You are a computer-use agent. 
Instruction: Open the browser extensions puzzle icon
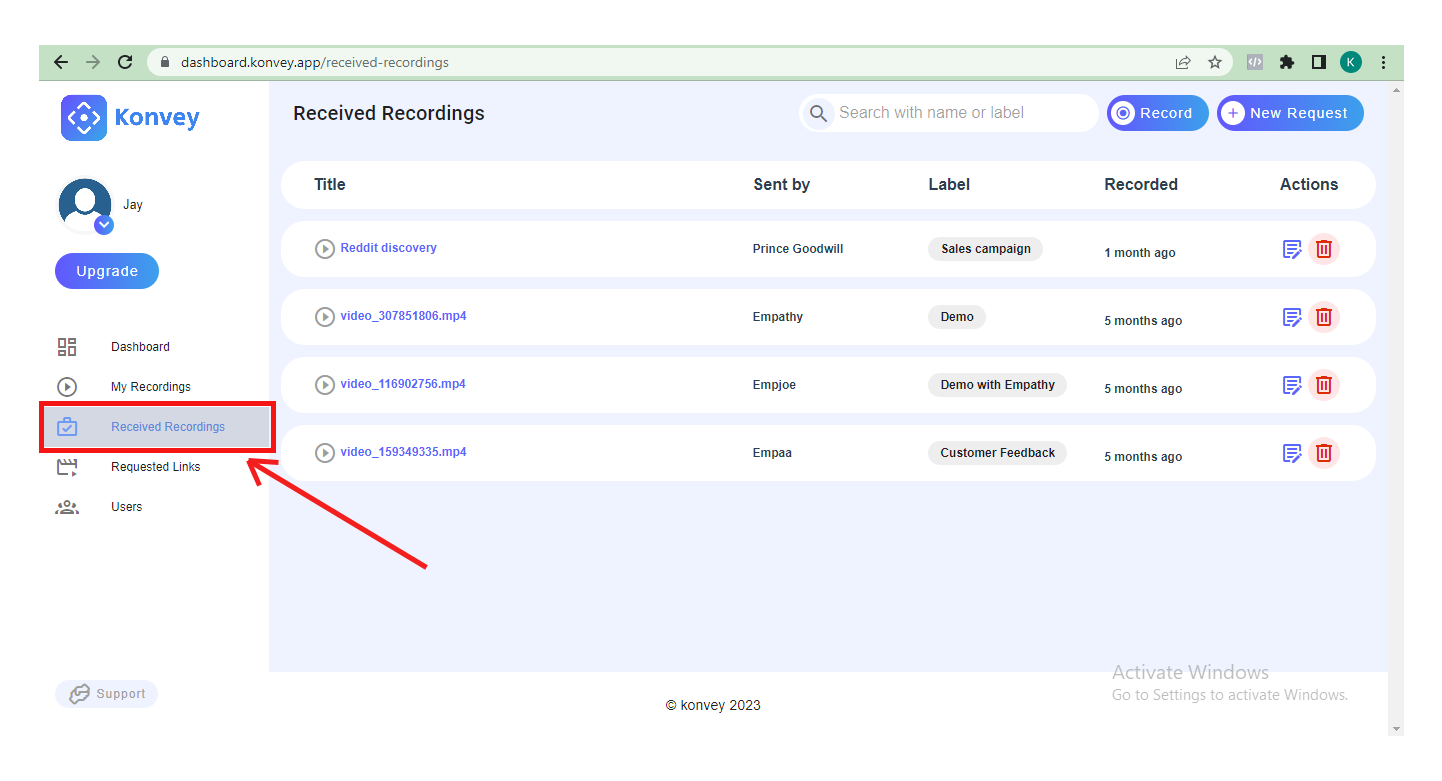coord(1287,62)
